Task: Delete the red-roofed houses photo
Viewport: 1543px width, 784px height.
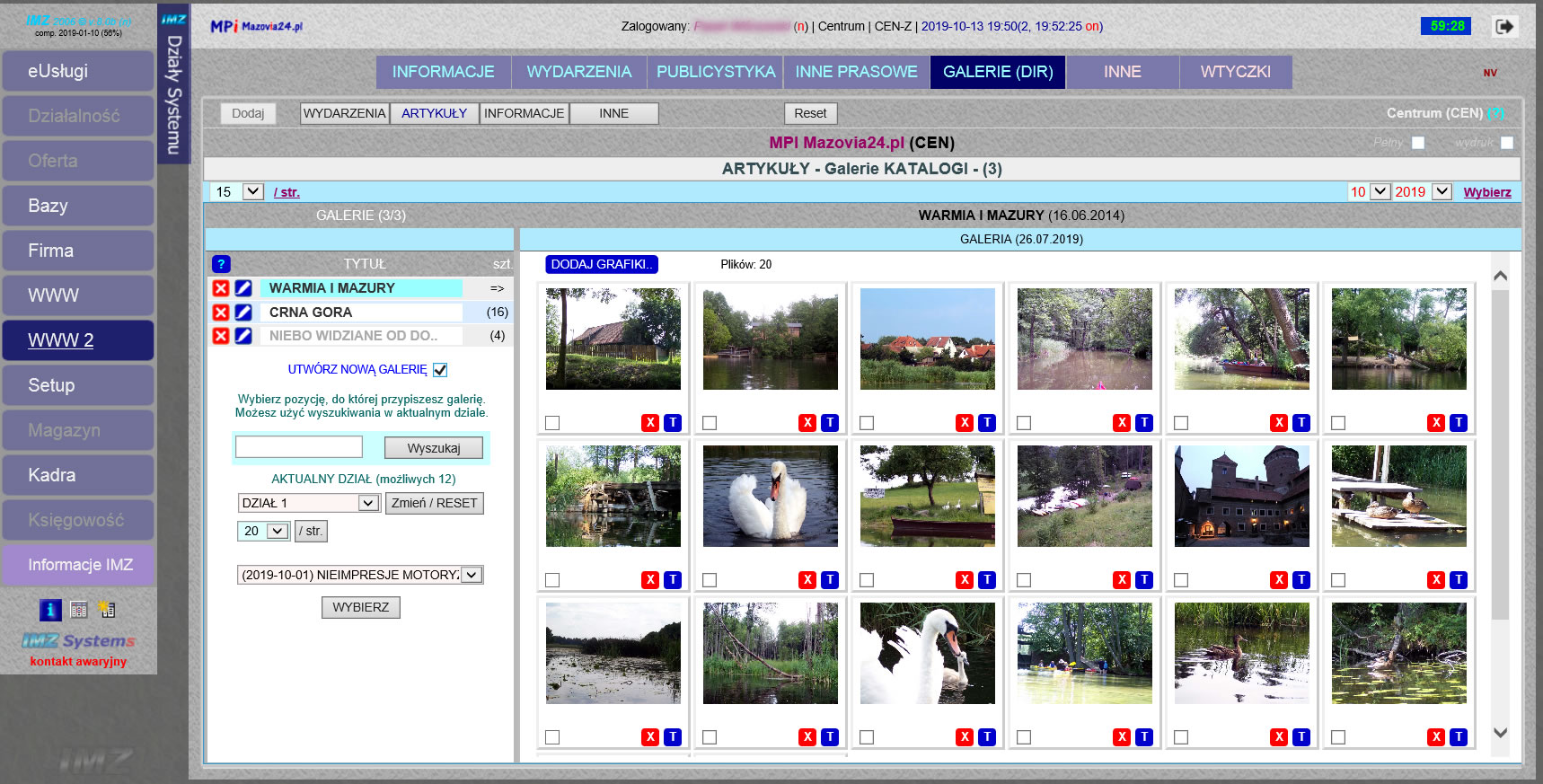Action: (x=965, y=422)
